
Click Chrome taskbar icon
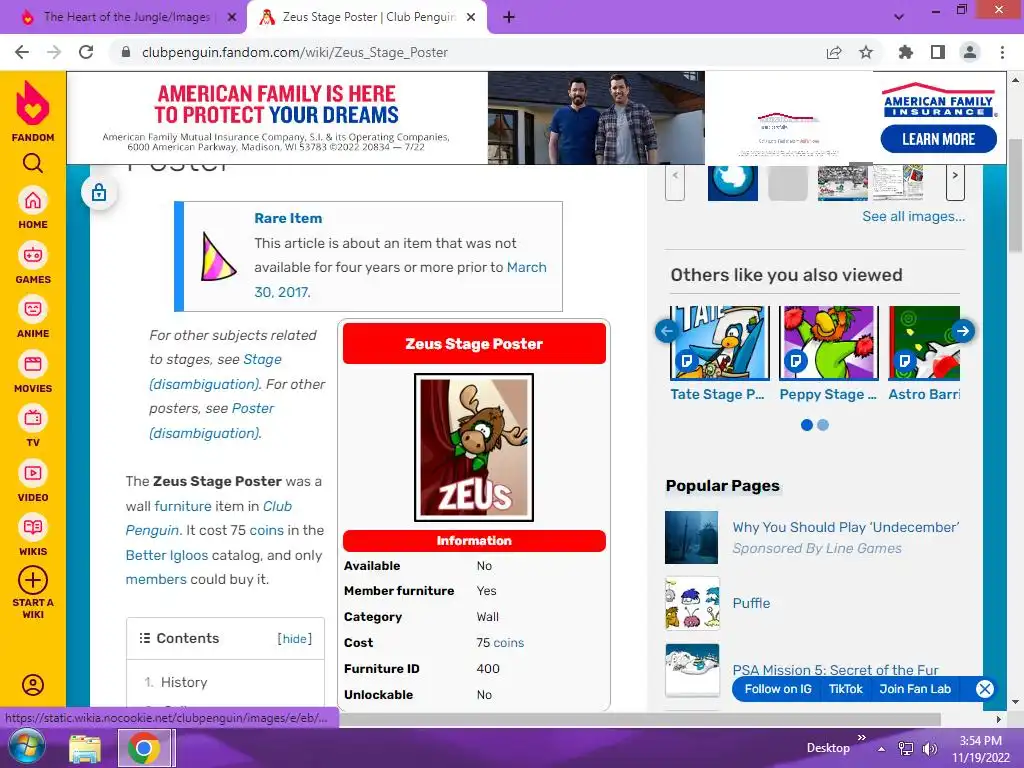point(144,748)
